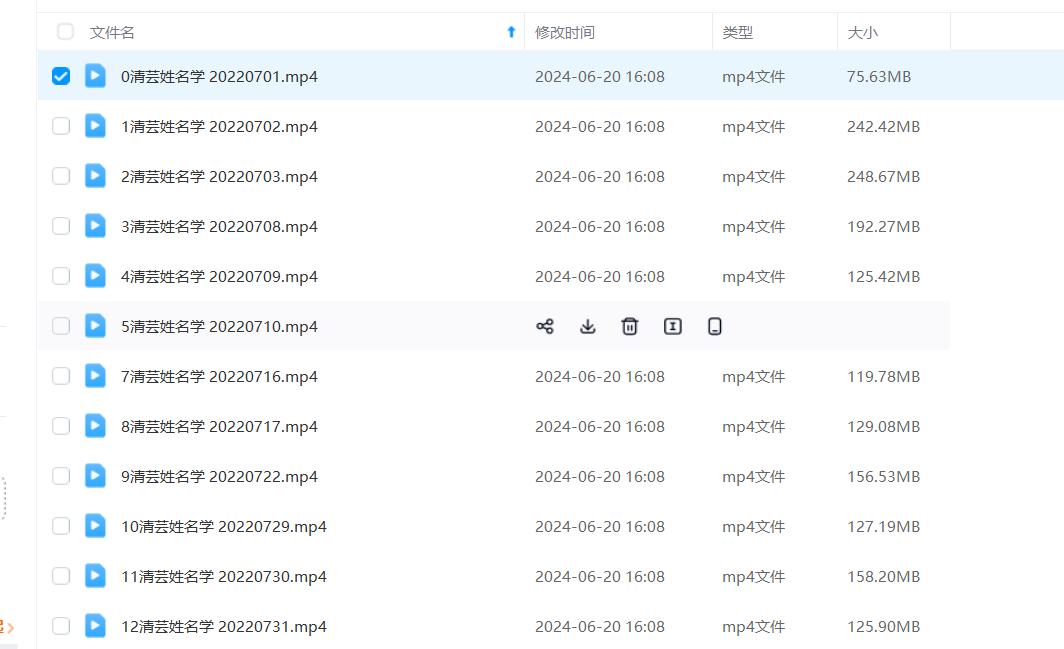
Task: Click the blue sort arrow in 文件名 column
Action: tap(511, 32)
